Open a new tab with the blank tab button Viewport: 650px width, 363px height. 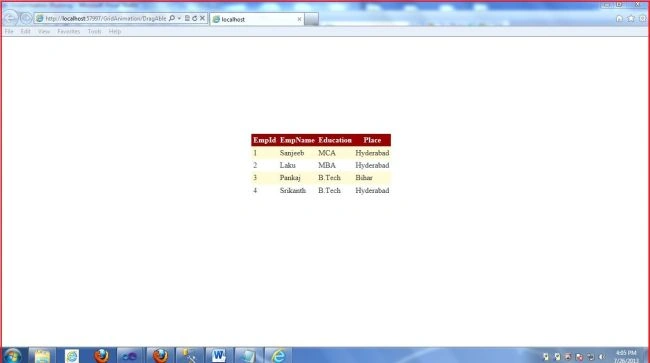(x=311, y=19)
